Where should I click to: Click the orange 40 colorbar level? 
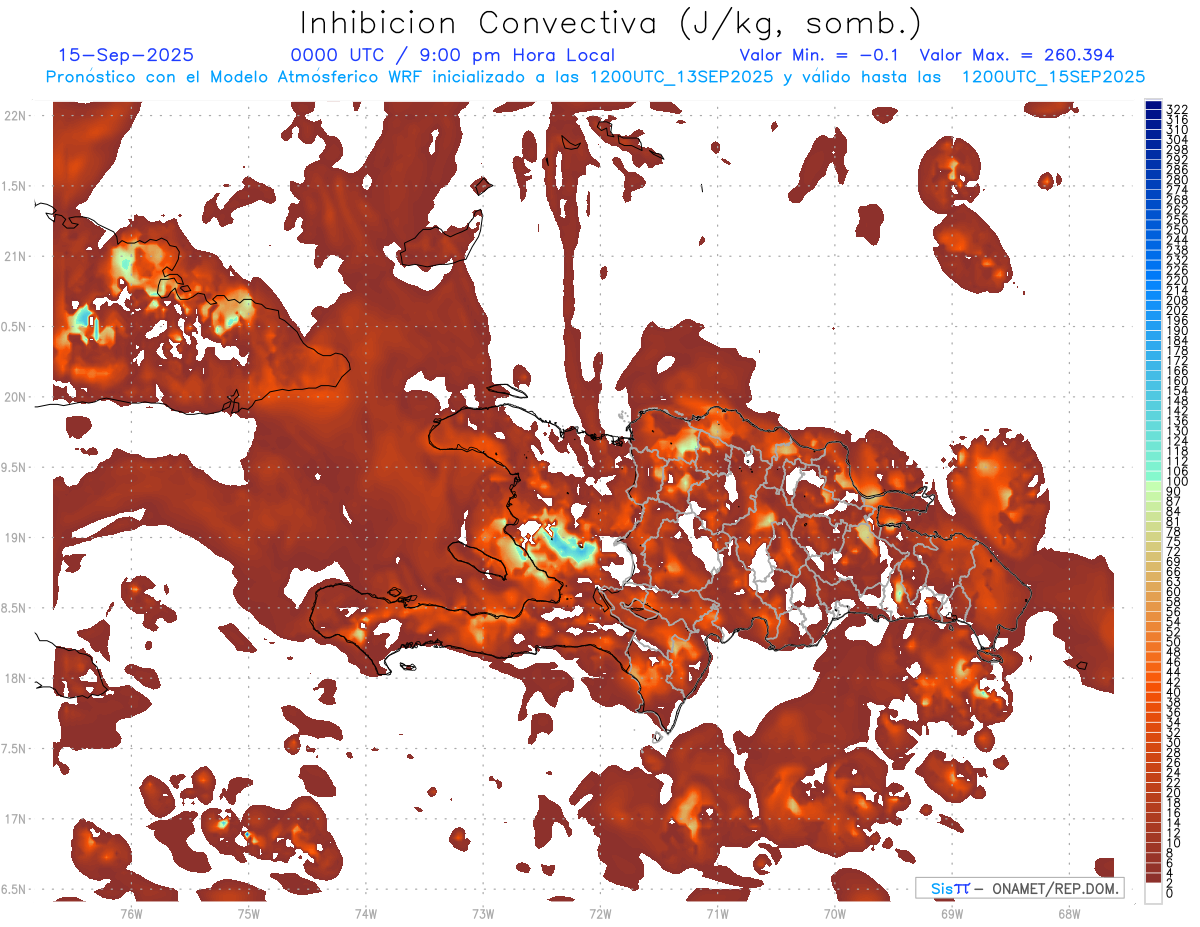(x=1153, y=691)
